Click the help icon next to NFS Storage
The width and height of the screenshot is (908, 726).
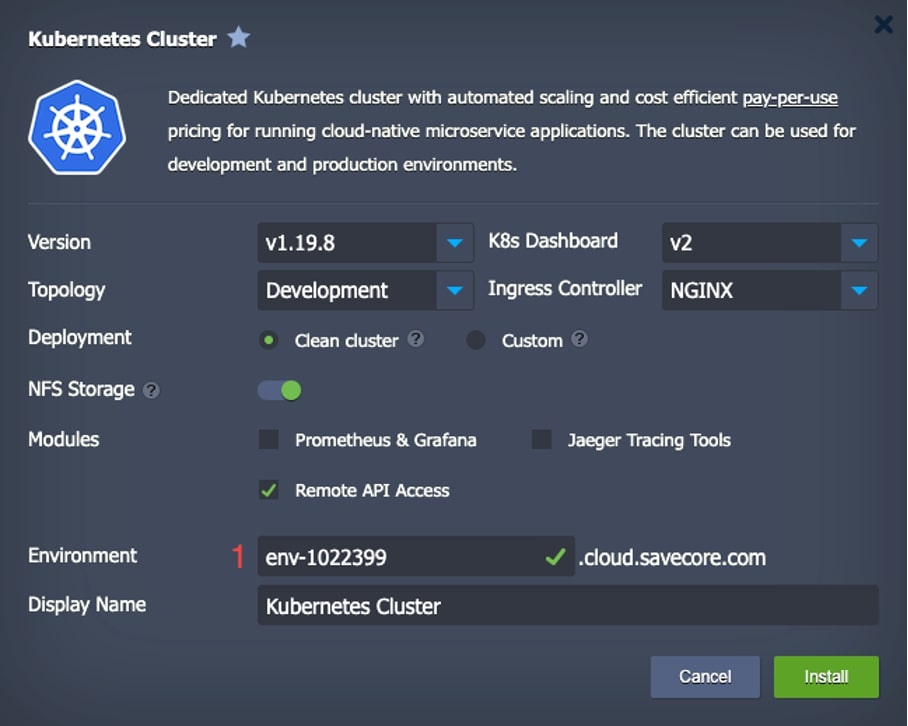pyautogui.click(x=151, y=390)
